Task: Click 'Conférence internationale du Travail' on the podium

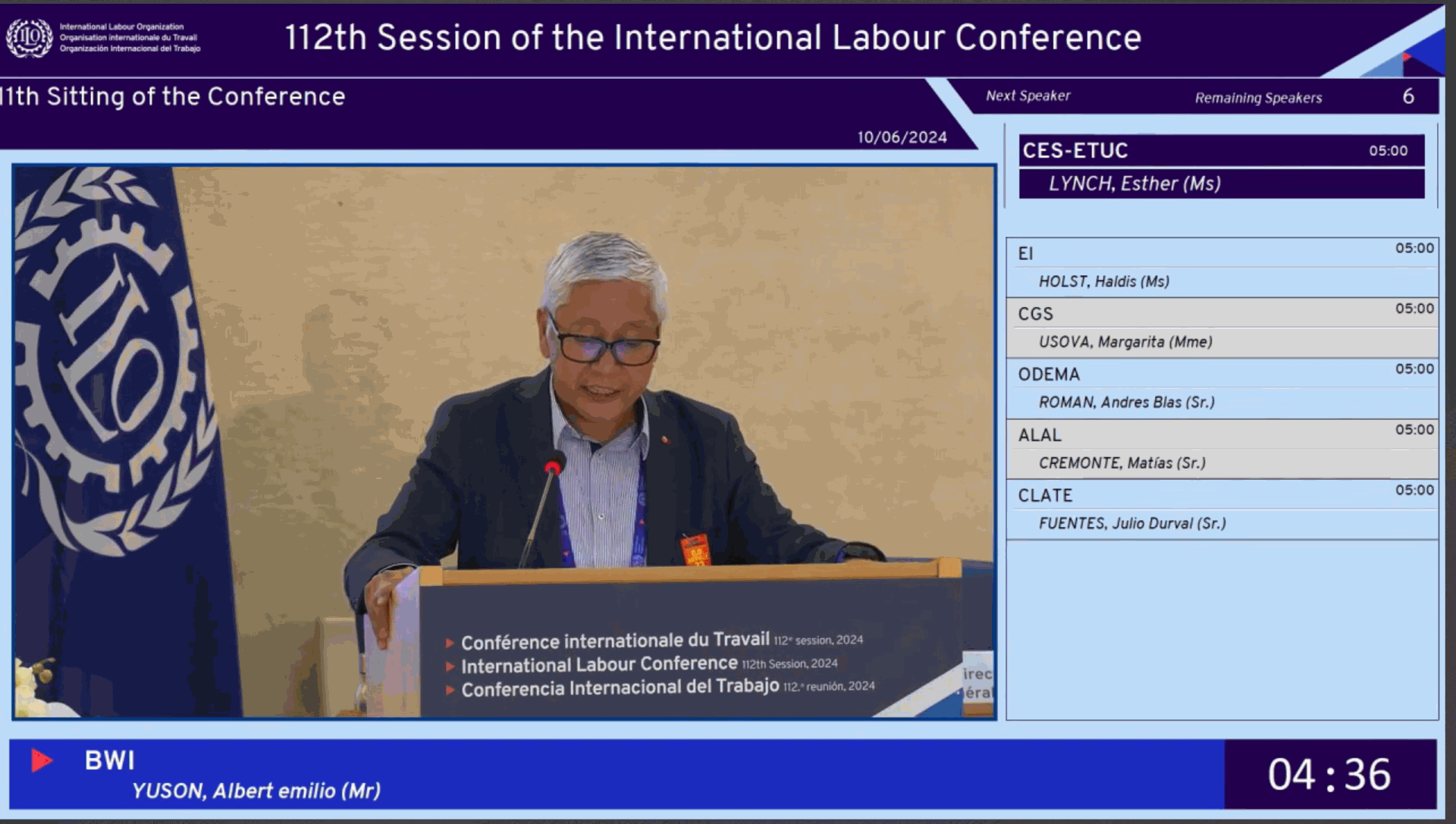Action: click(615, 641)
